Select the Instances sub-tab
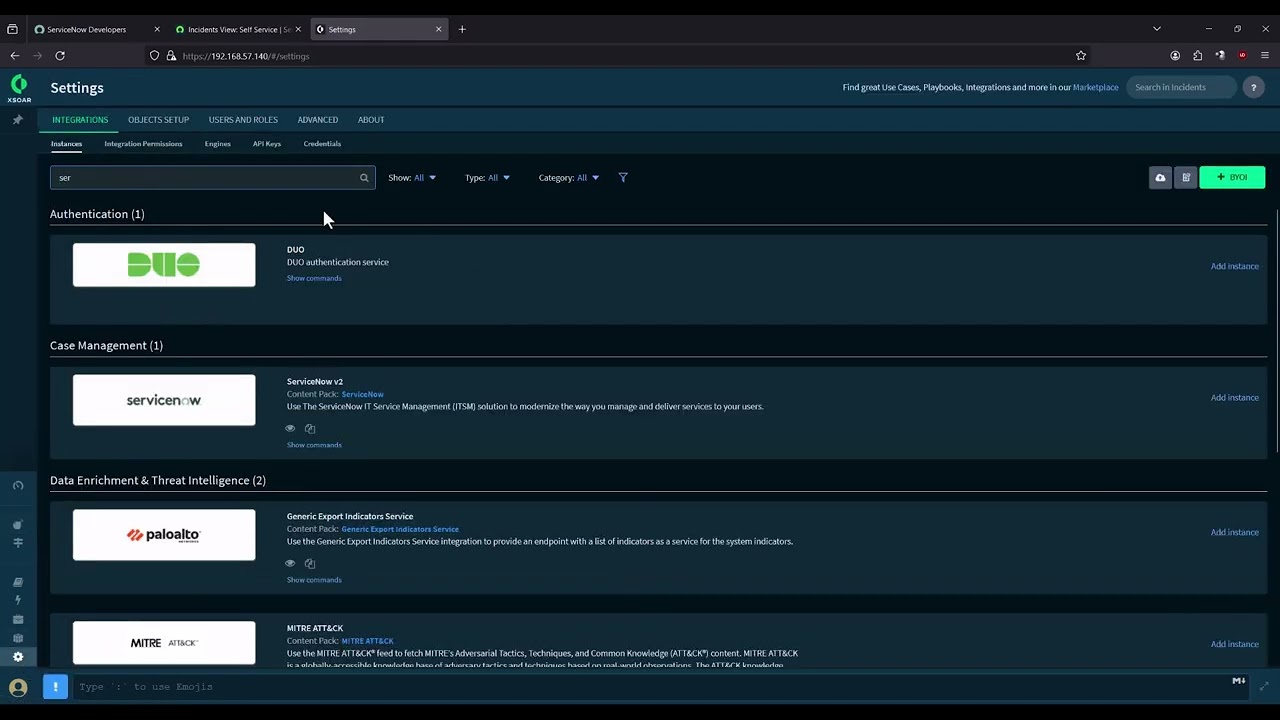This screenshot has width=1280, height=720. click(x=66, y=144)
